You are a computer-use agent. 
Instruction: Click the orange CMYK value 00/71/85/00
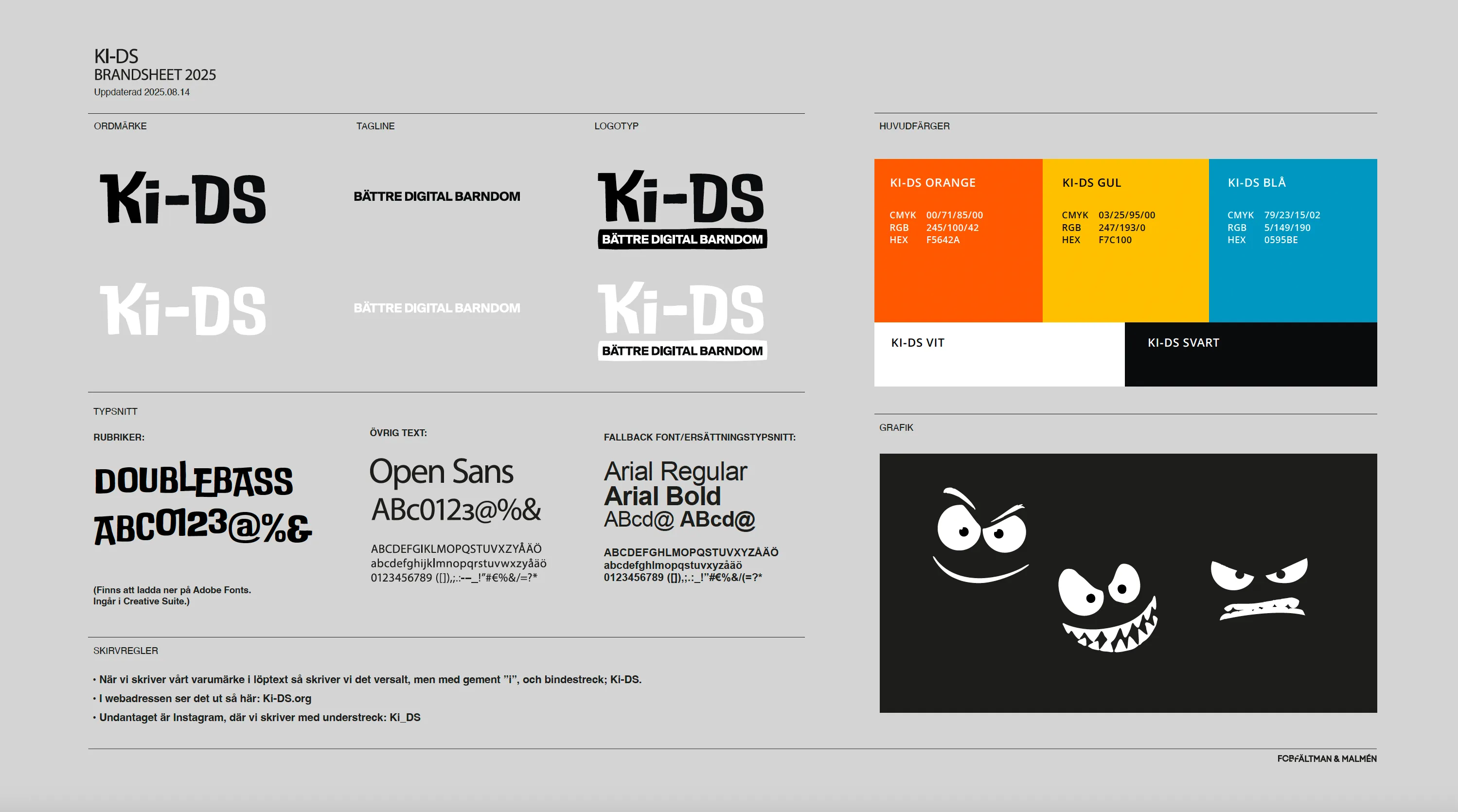[955, 215]
